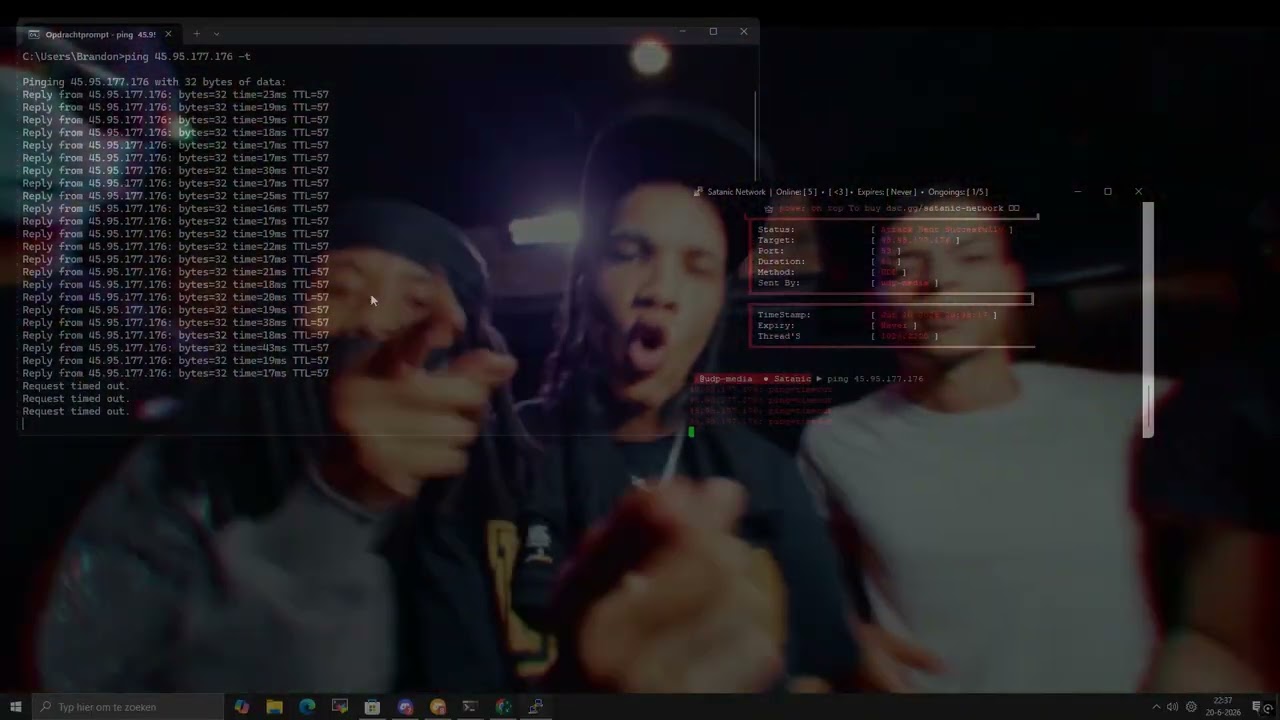
Task: Click the 'Port:' label in Satanic Network
Action: (771, 251)
